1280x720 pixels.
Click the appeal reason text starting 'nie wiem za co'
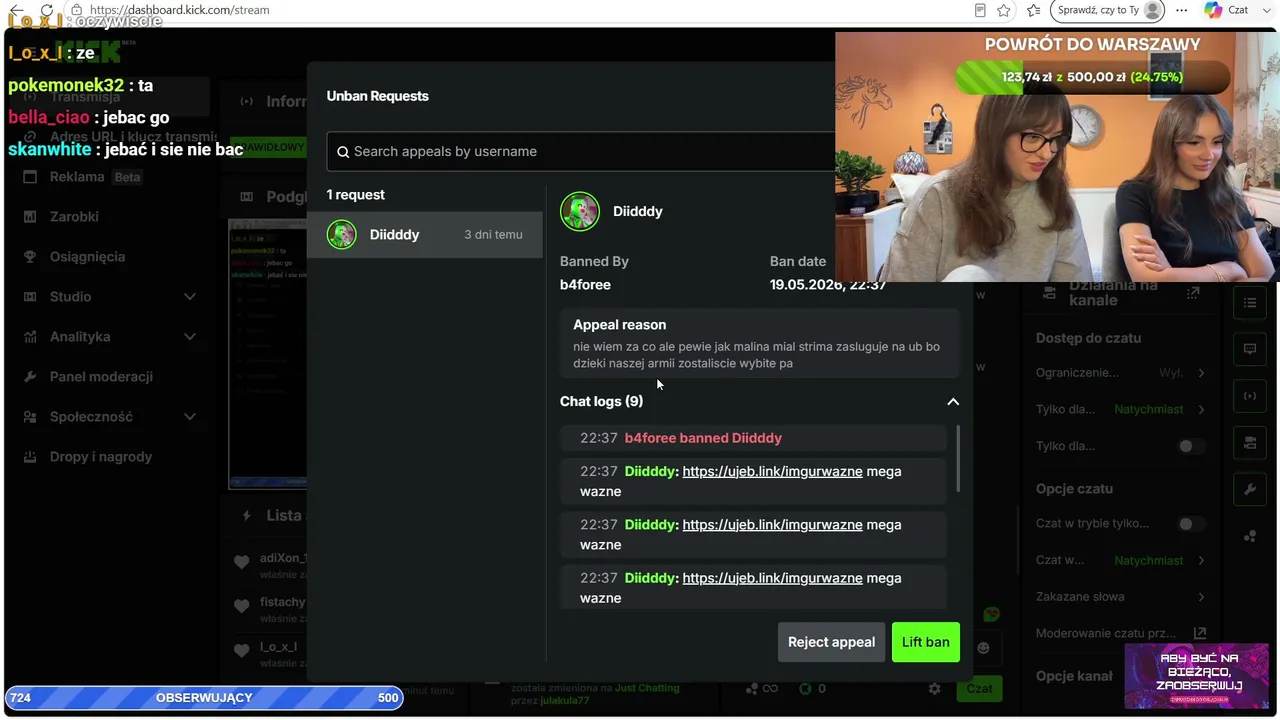point(757,355)
